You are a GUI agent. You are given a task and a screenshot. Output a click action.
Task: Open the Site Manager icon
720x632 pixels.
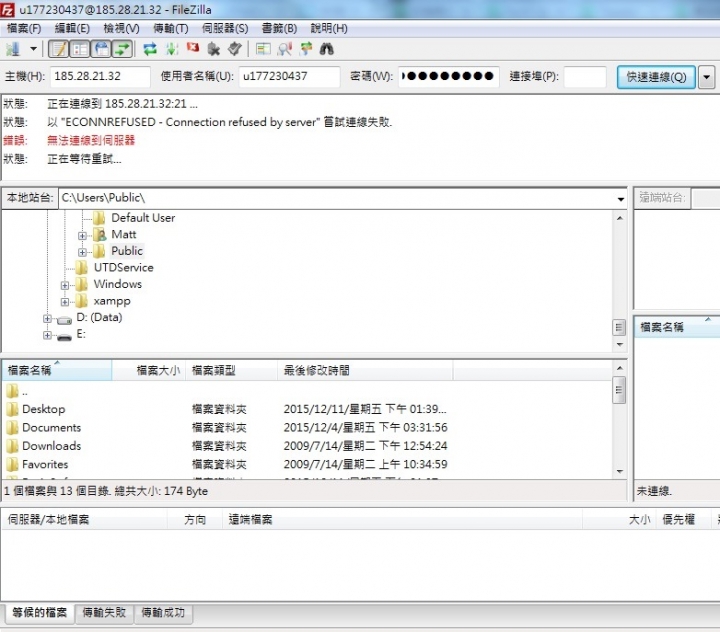(13, 49)
